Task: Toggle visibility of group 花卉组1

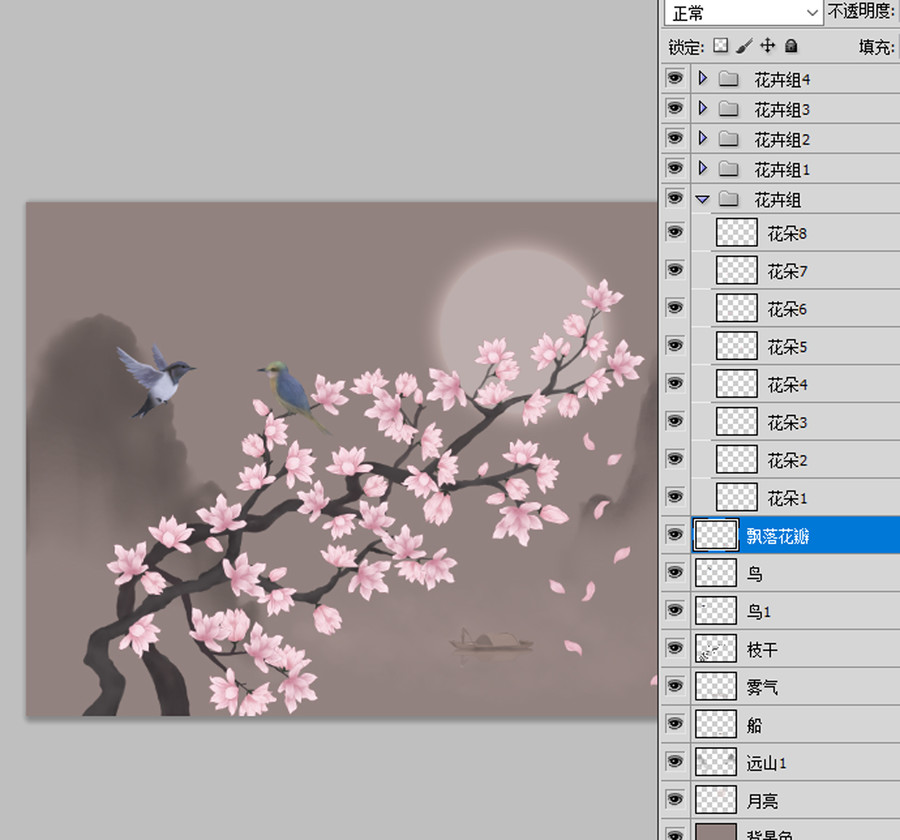Action: coord(675,168)
